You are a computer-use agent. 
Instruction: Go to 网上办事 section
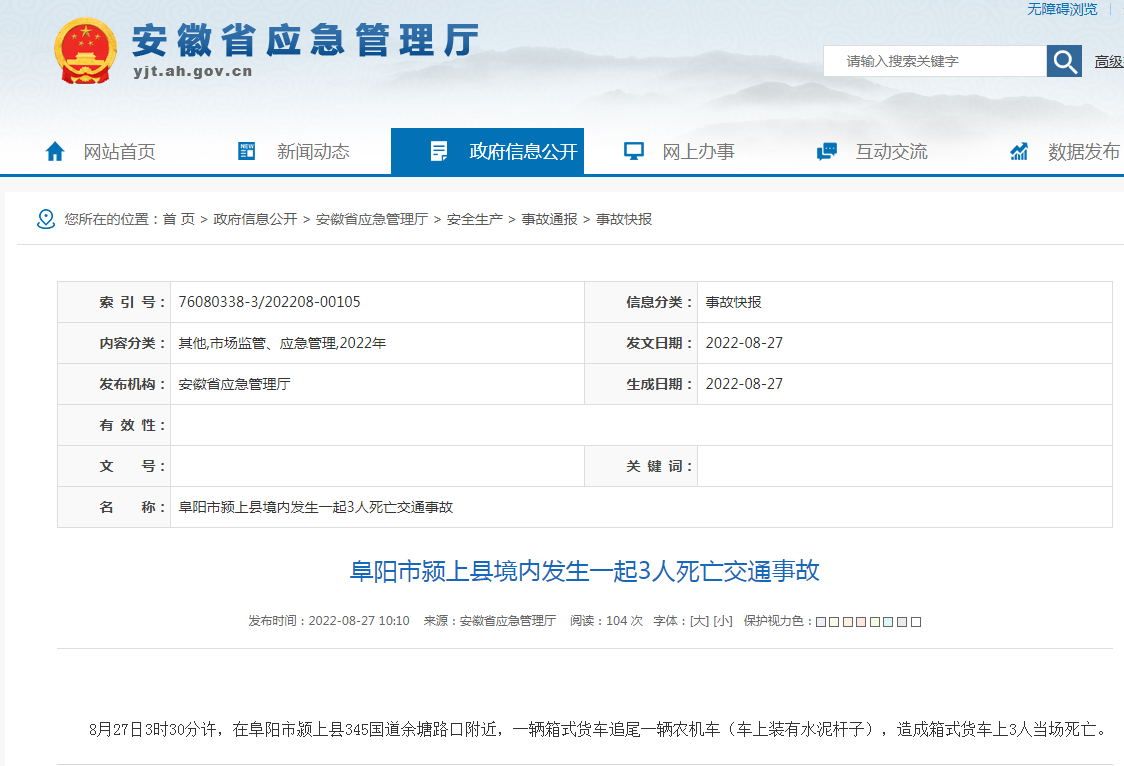coord(698,152)
